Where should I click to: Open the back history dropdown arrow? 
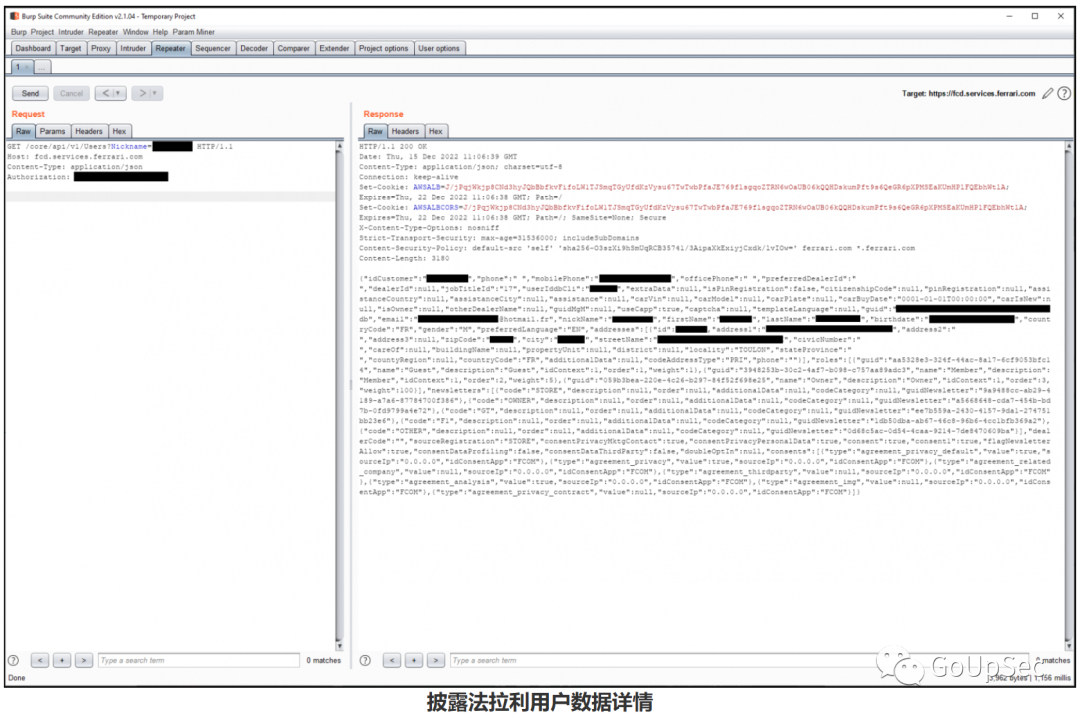coord(118,93)
